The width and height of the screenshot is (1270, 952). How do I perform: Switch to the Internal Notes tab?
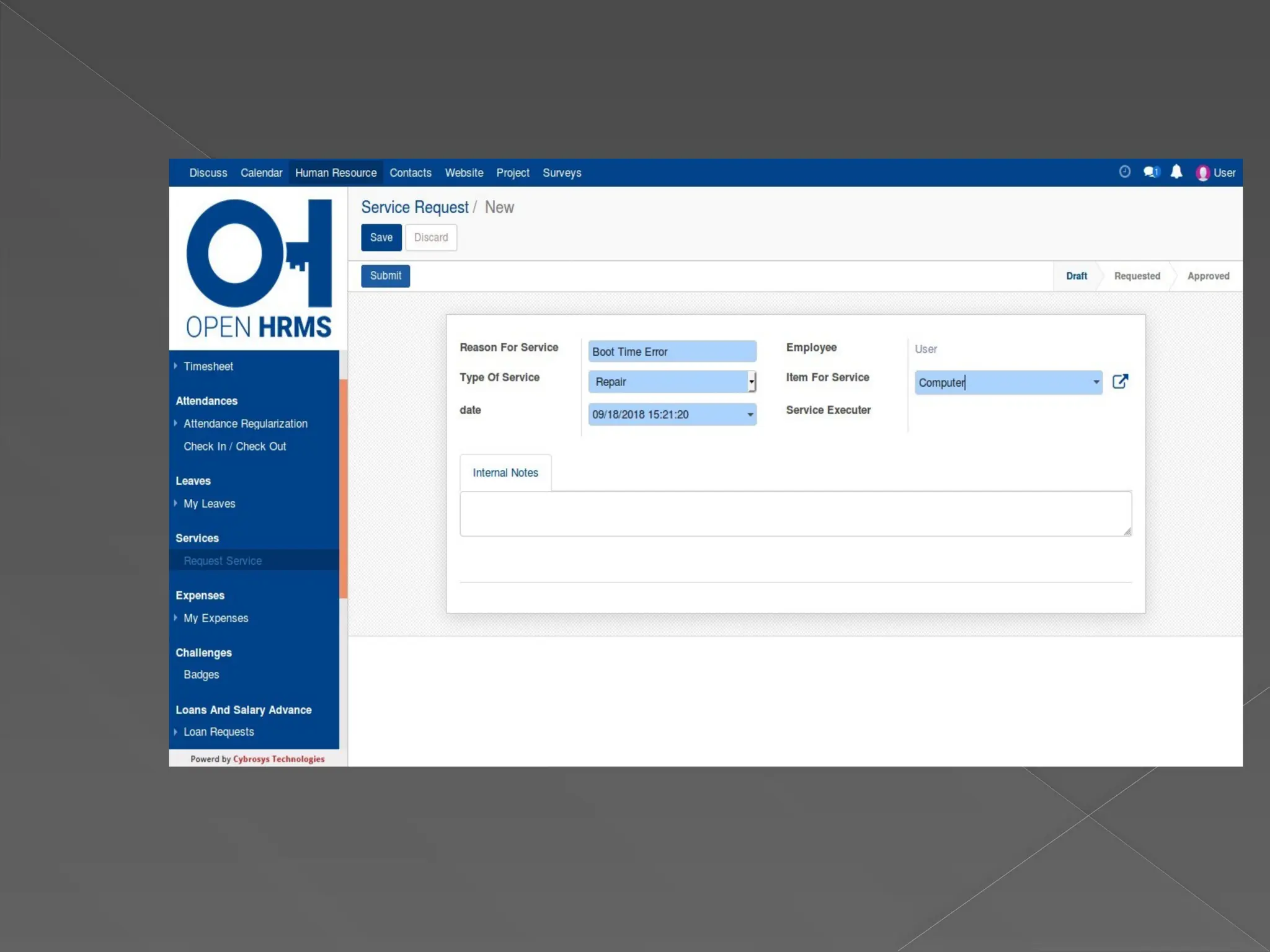click(505, 473)
